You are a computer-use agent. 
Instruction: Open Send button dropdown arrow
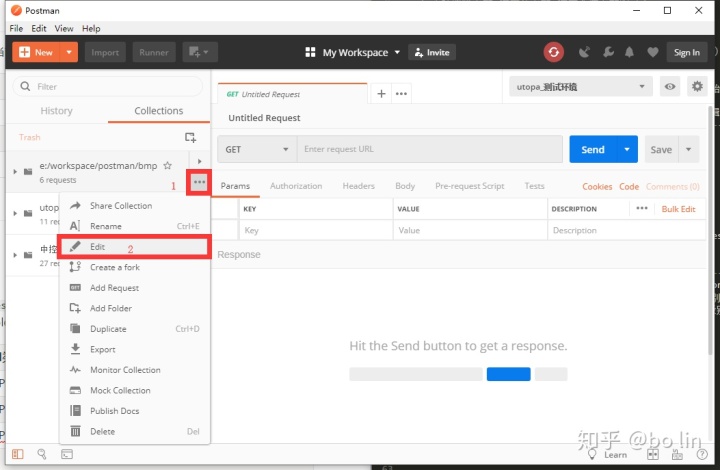coord(627,149)
